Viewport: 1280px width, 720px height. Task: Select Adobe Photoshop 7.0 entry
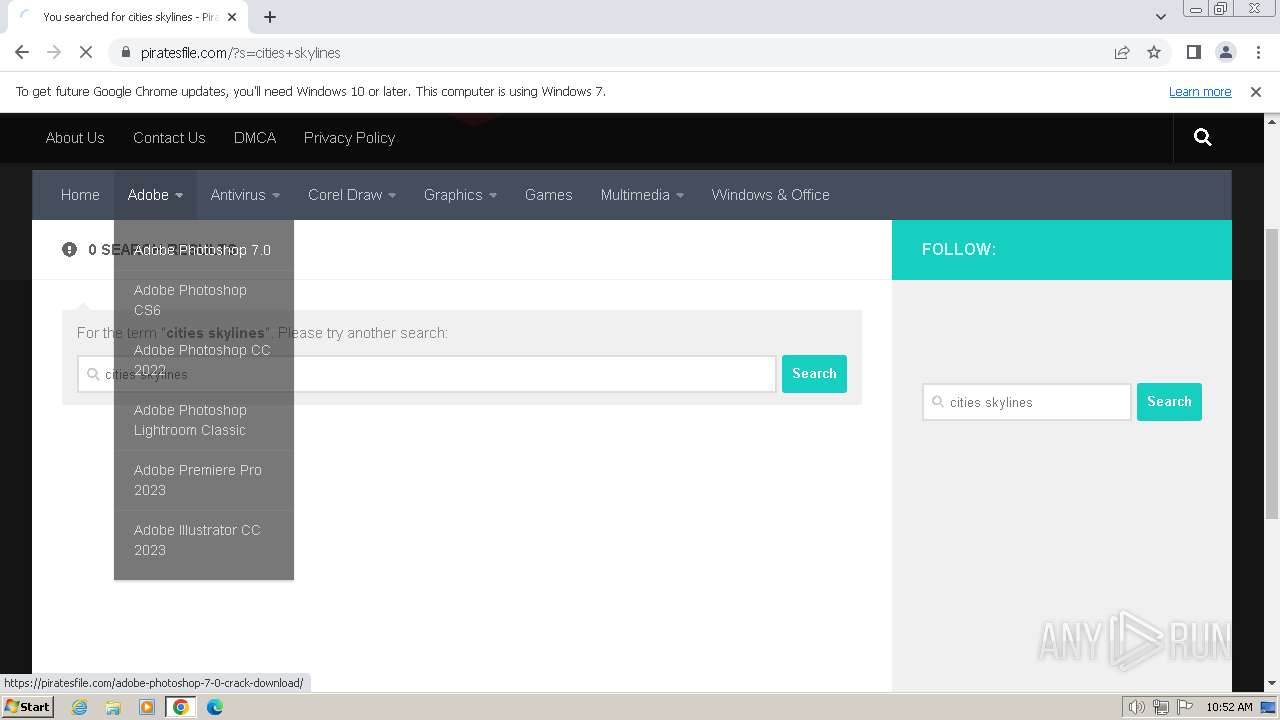click(204, 250)
